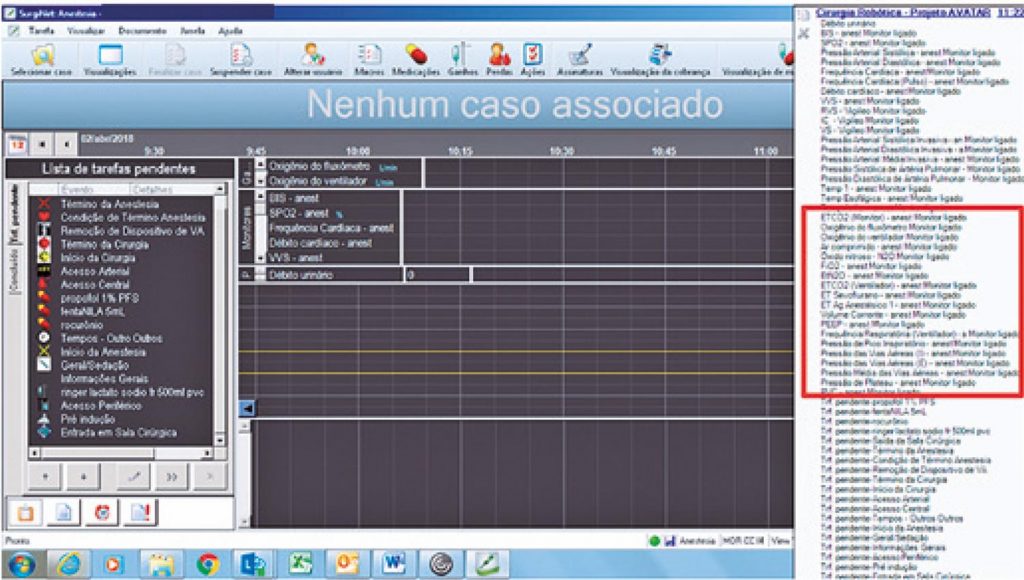Open Google Chrome from the Windows taskbar
The image size is (1024, 580).
coord(208,565)
